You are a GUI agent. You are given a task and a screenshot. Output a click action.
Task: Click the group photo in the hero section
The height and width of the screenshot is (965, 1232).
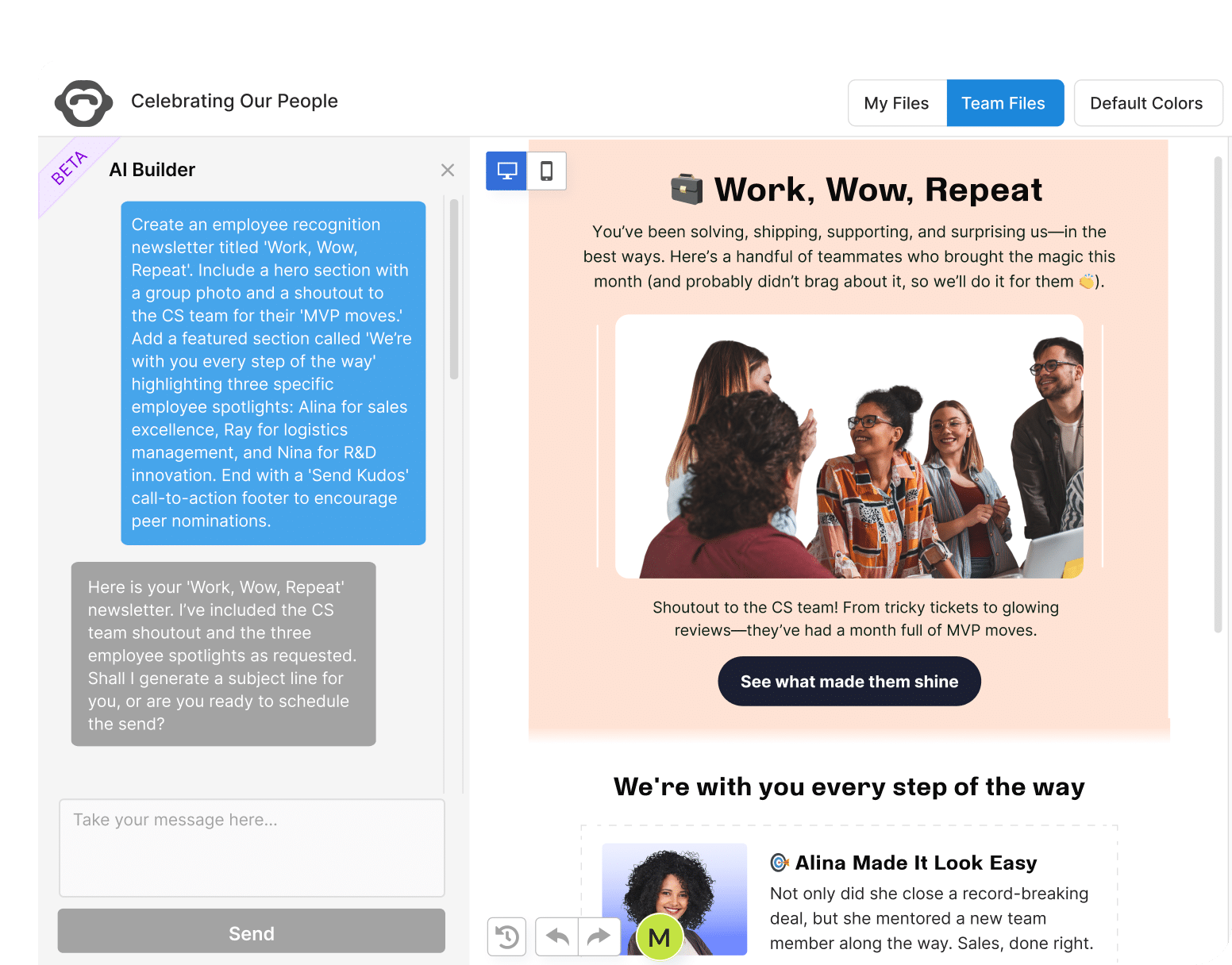848,445
